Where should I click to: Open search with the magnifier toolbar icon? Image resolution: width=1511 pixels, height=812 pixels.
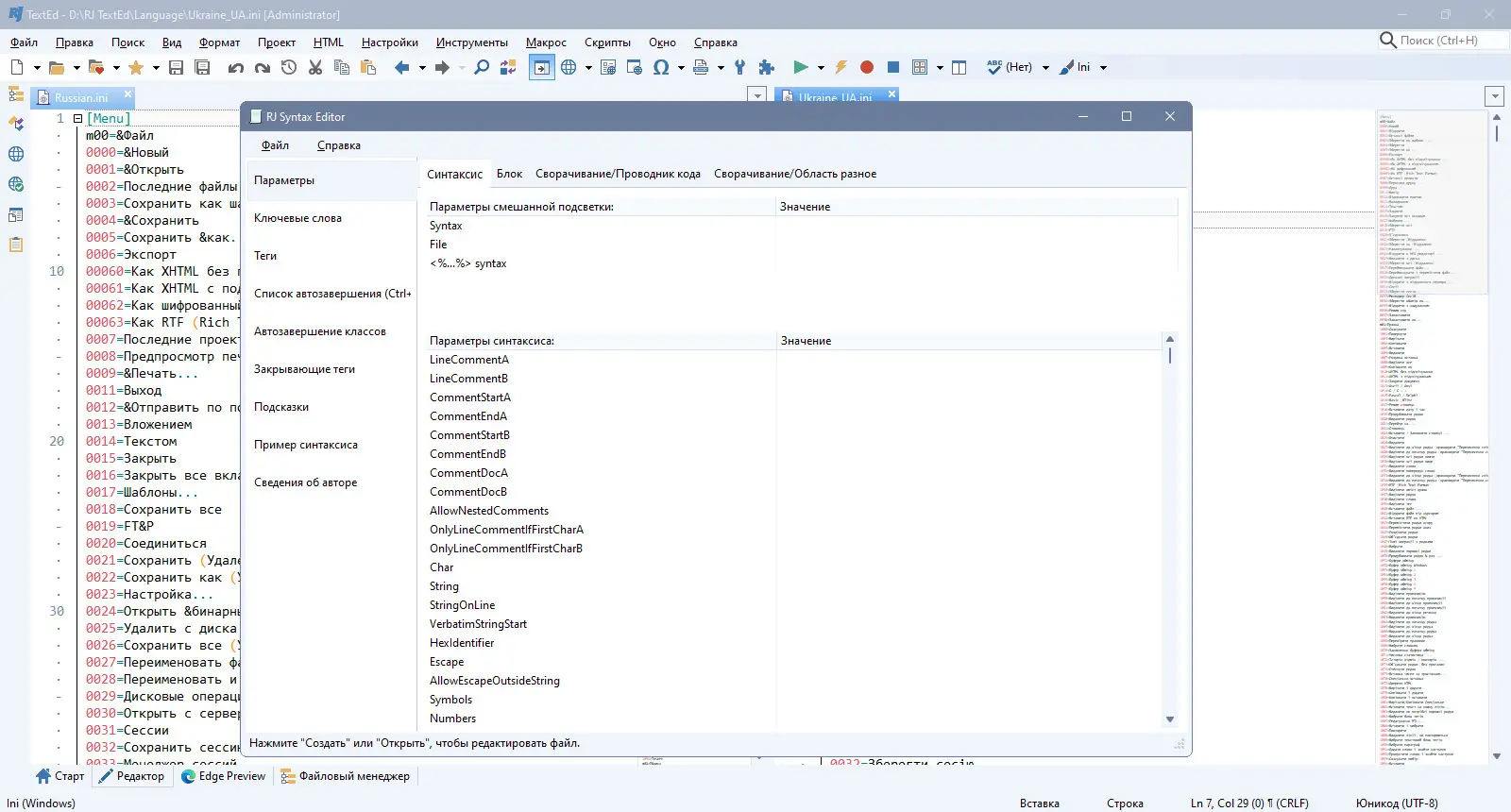click(x=482, y=67)
